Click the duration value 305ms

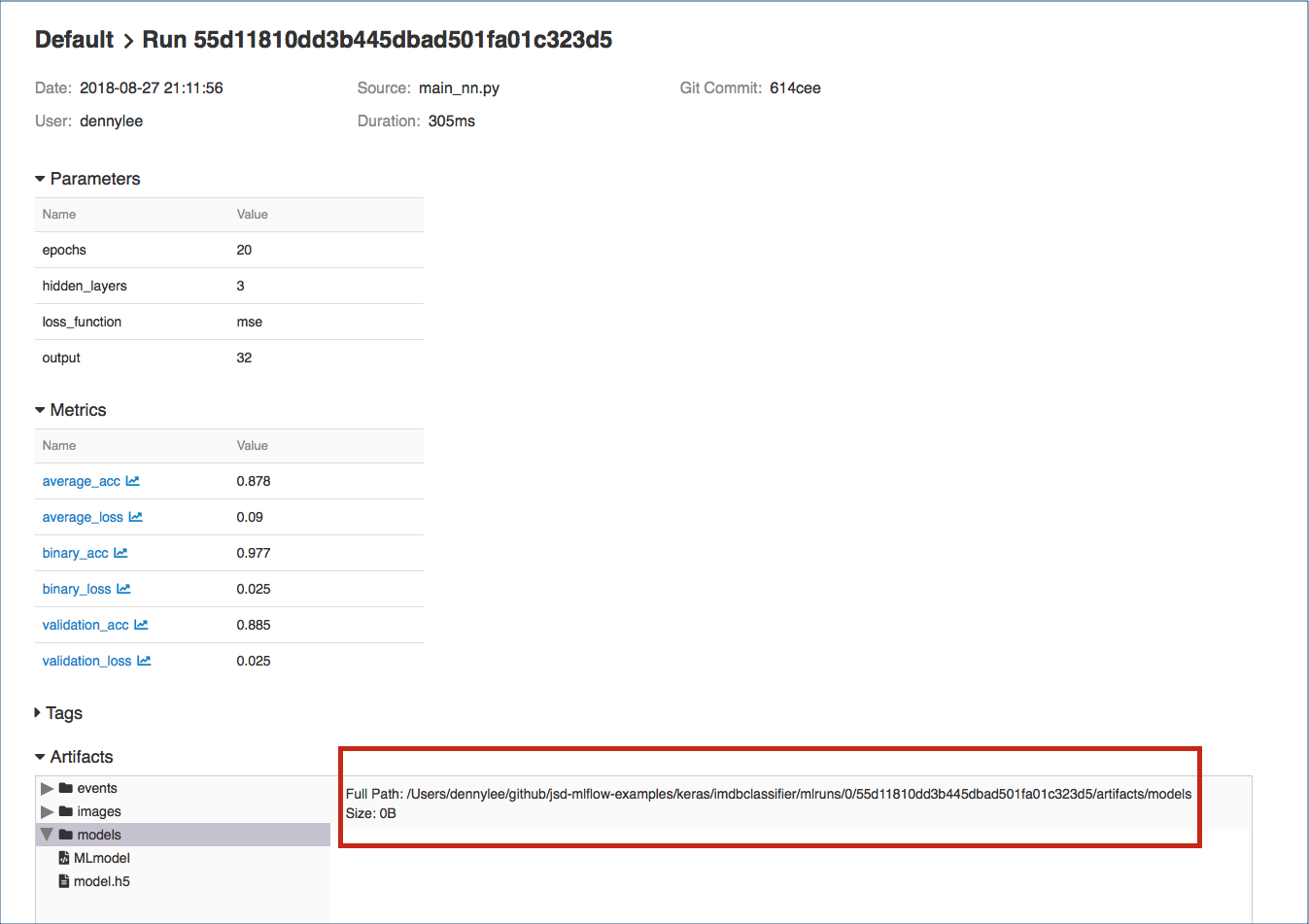pyautogui.click(x=452, y=120)
